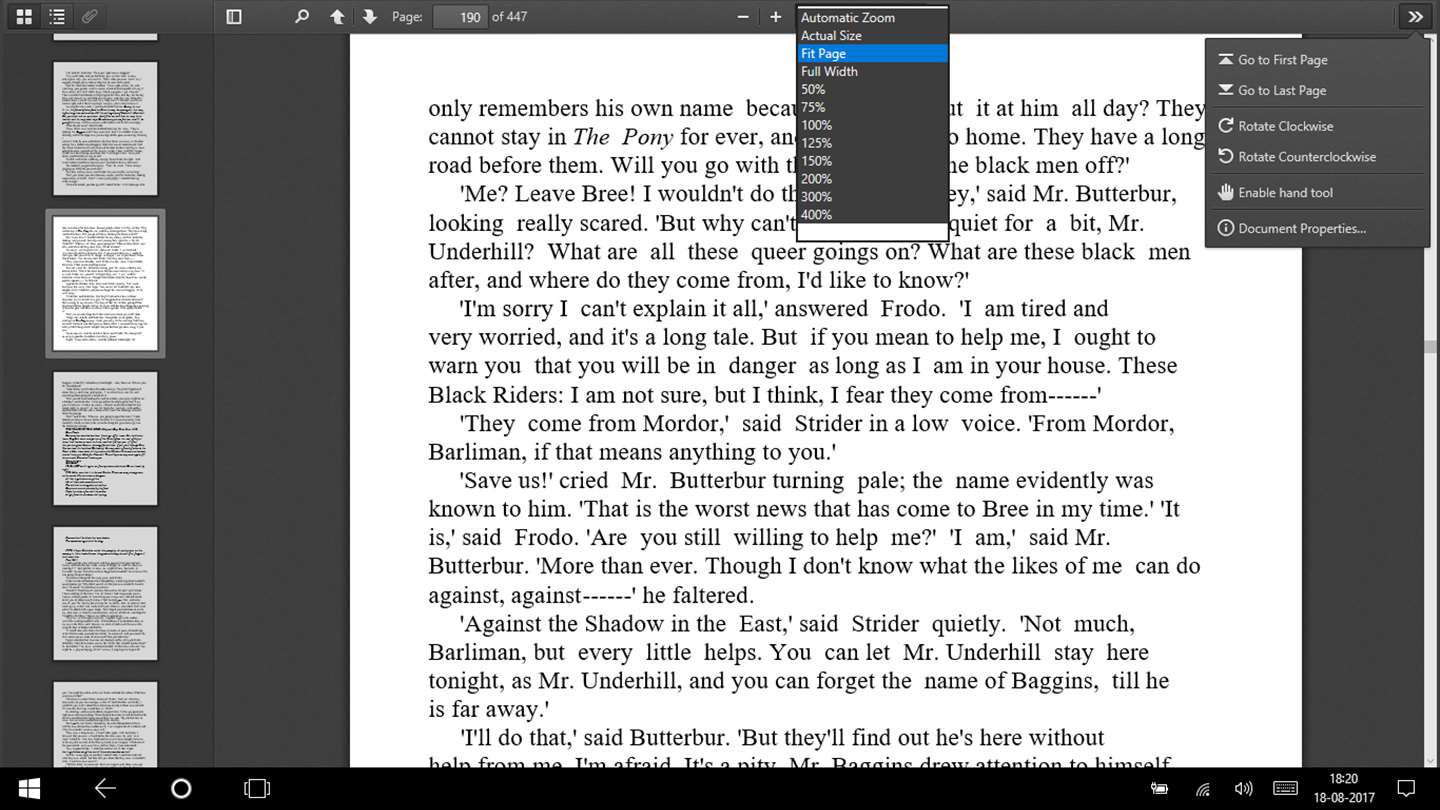This screenshot has height=810, width=1440.
Task: Choose Full Width zoom option
Action: point(872,72)
